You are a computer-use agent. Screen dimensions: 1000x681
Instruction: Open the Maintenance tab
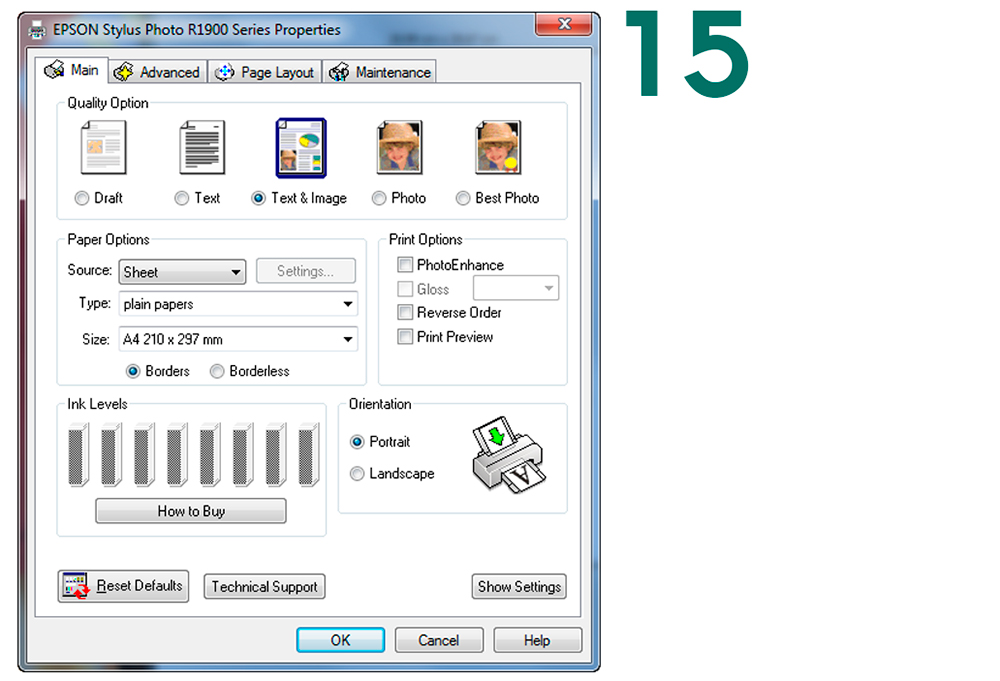coord(380,72)
